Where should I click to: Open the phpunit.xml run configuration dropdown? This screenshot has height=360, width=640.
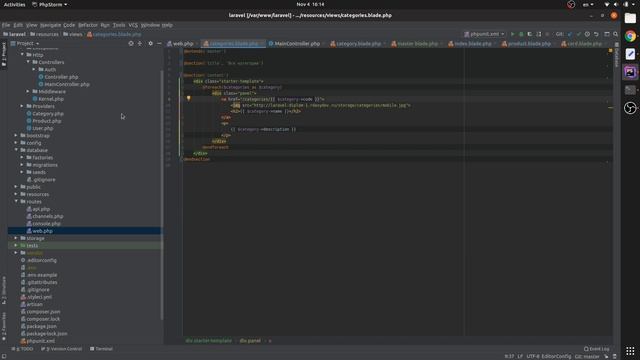[x=484, y=34]
